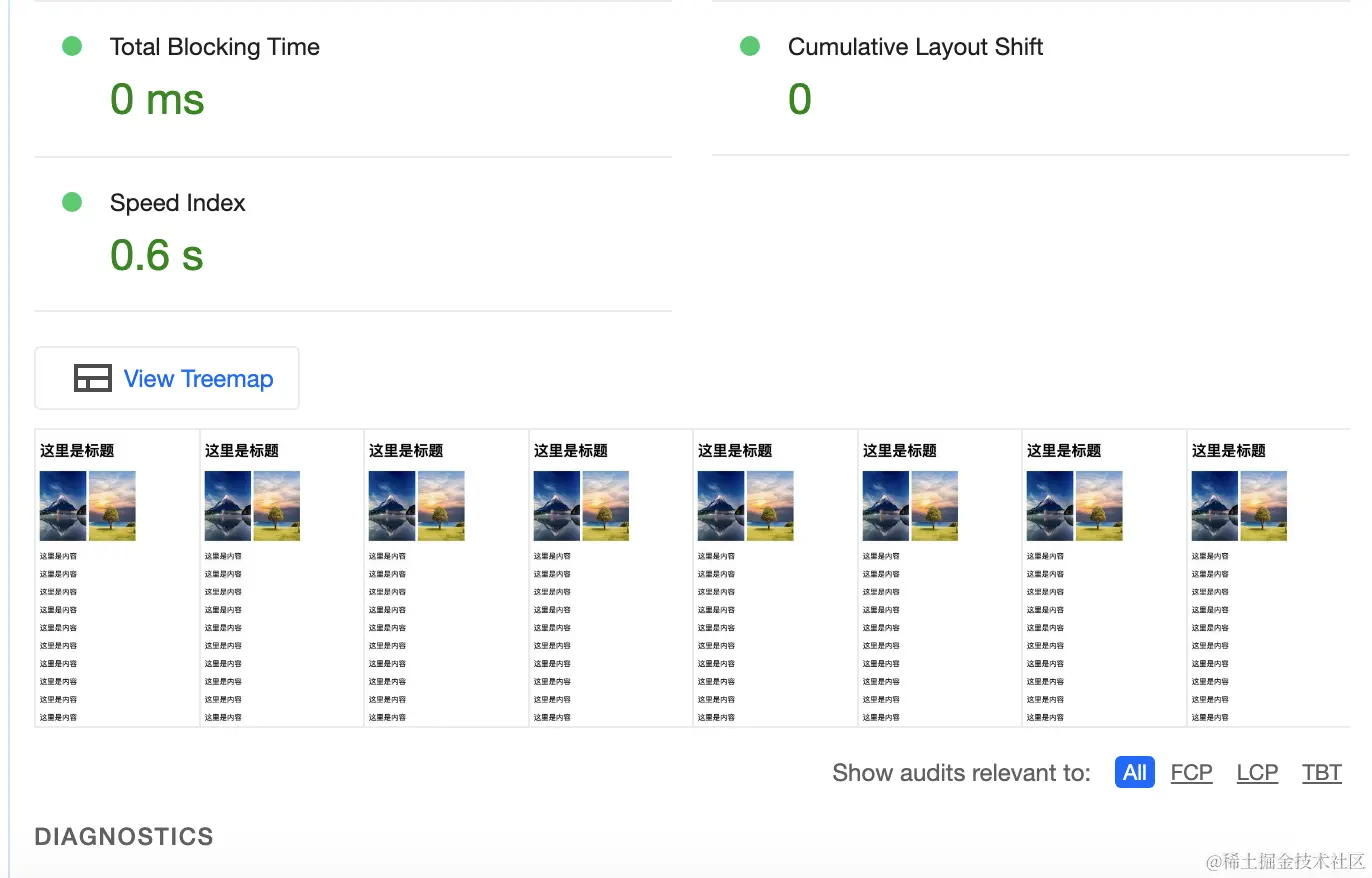Show audits relevant to LCP
The image size is (1372, 878).
coord(1257,773)
